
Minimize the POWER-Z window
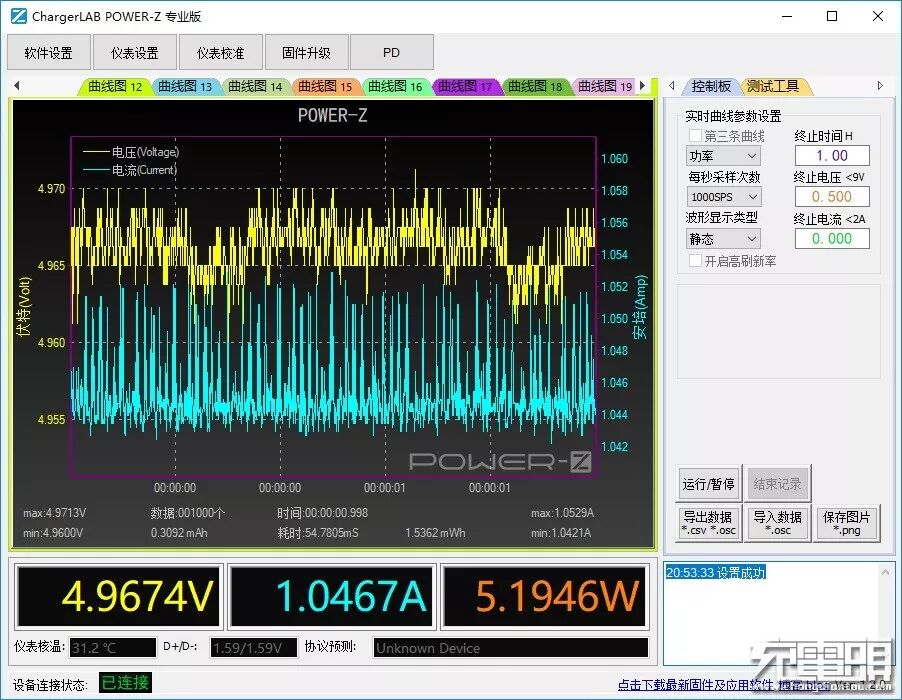click(x=787, y=16)
